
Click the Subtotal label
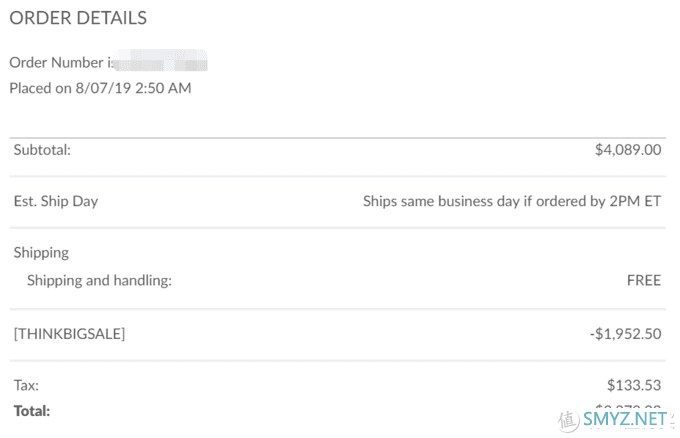pyautogui.click(x=42, y=150)
